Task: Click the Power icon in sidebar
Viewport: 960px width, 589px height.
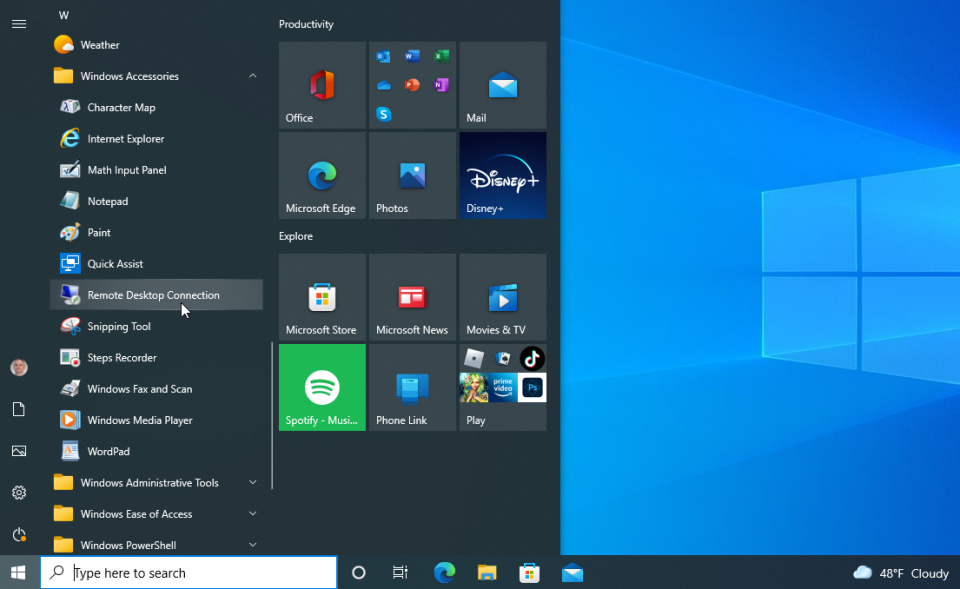Action: click(x=18, y=535)
